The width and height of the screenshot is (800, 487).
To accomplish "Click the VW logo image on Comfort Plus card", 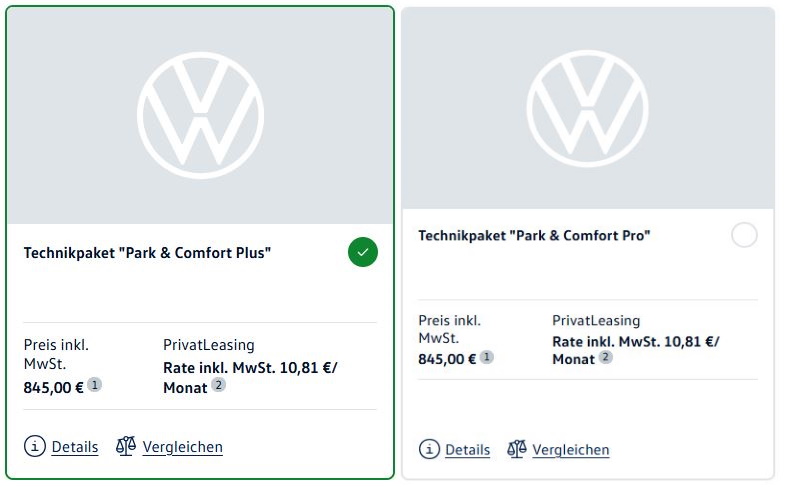I will 200,115.
